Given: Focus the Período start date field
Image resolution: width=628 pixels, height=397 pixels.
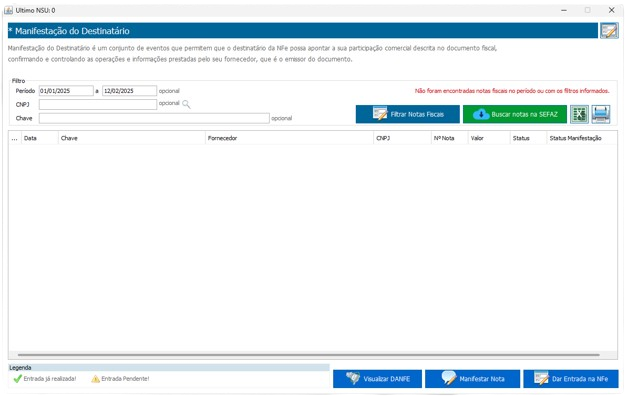Looking at the screenshot, I should pos(66,91).
